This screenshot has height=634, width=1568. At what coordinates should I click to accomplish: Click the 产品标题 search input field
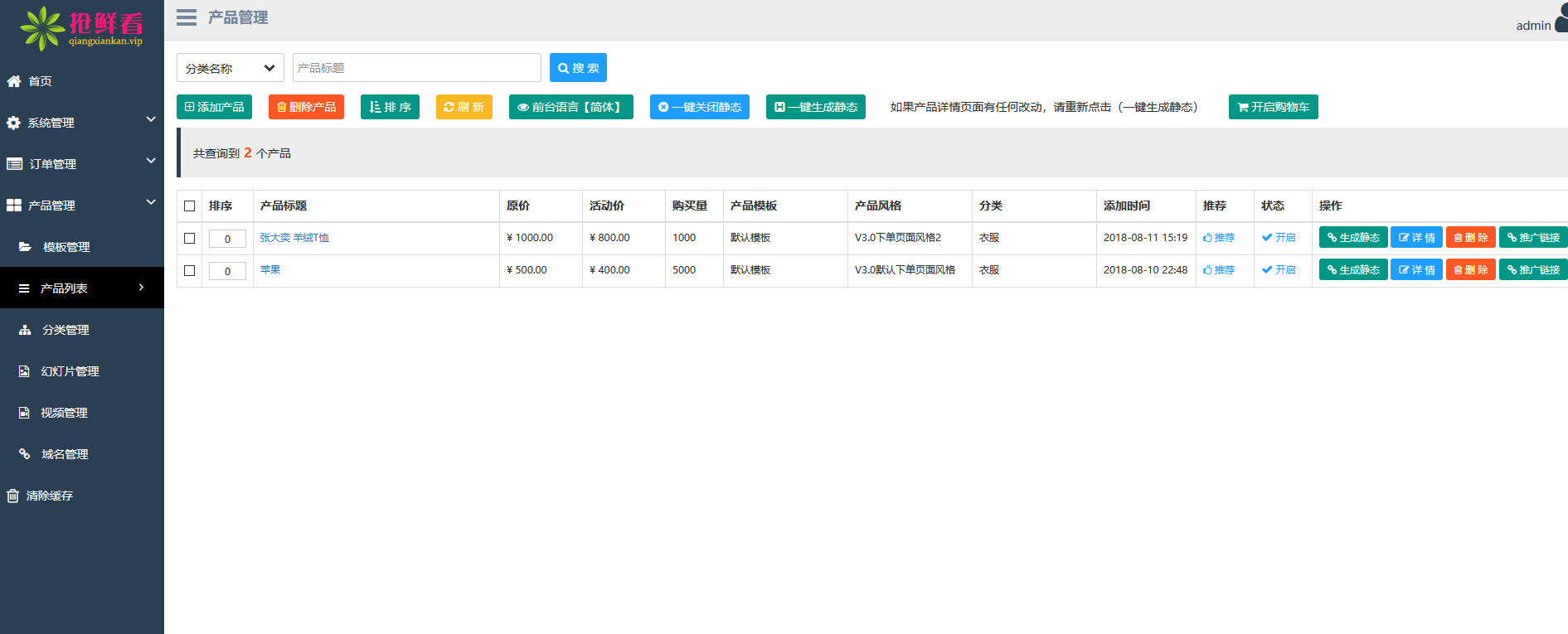[x=416, y=68]
